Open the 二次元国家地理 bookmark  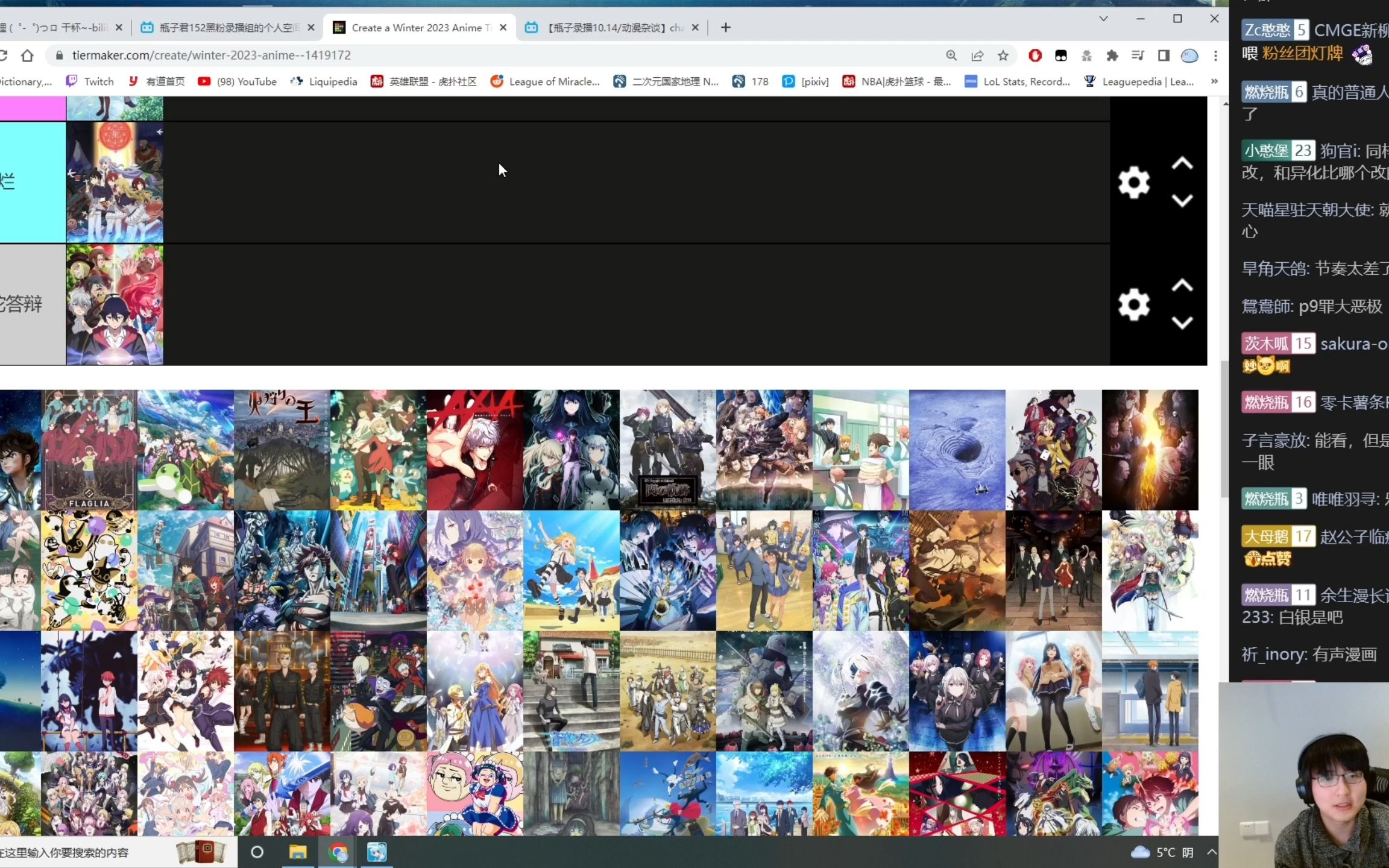click(666, 81)
